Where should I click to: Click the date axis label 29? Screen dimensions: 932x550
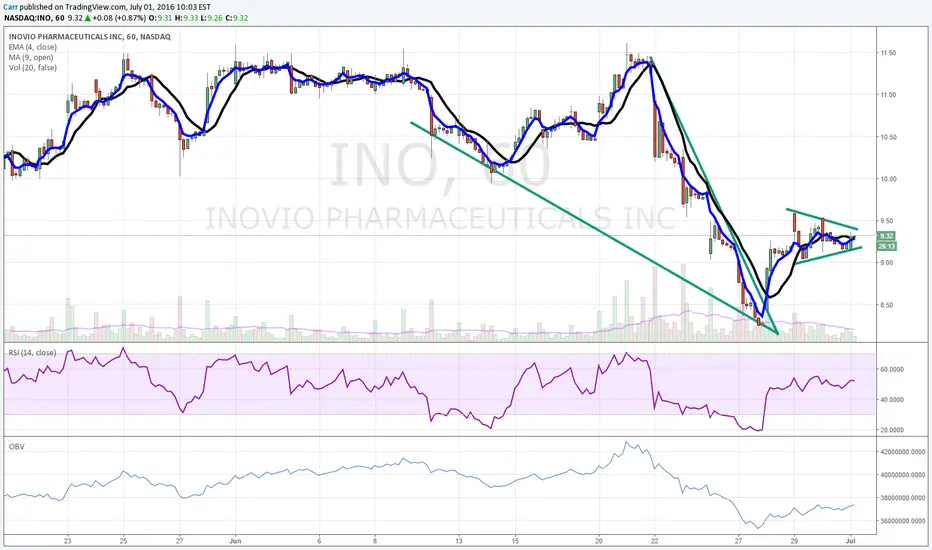pyautogui.click(x=794, y=541)
